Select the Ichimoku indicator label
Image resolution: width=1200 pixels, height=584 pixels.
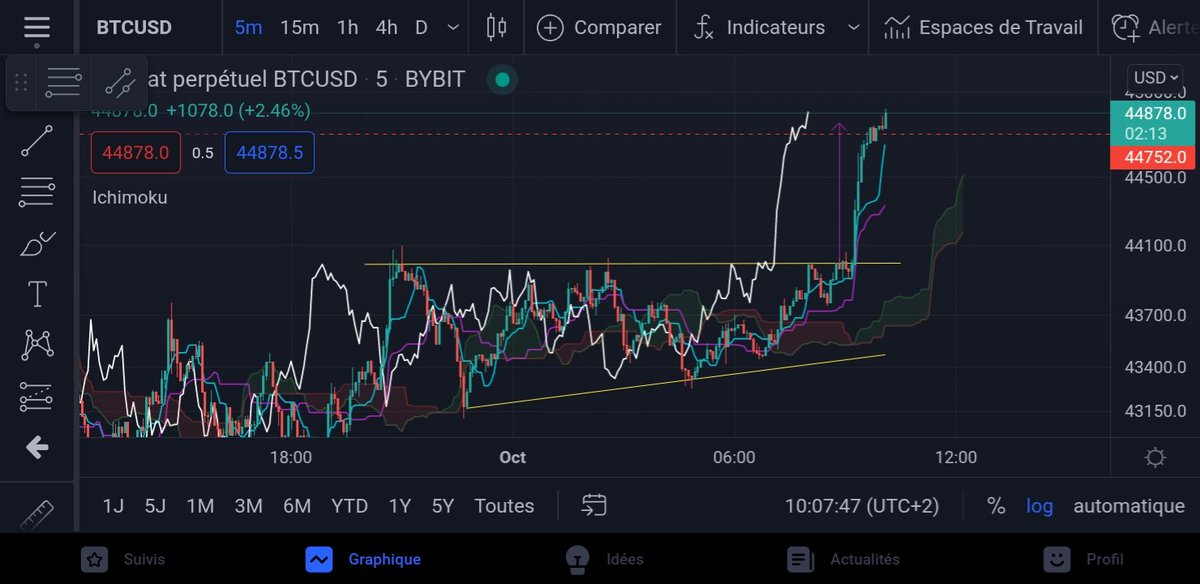pyautogui.click(x=129, y=197)
